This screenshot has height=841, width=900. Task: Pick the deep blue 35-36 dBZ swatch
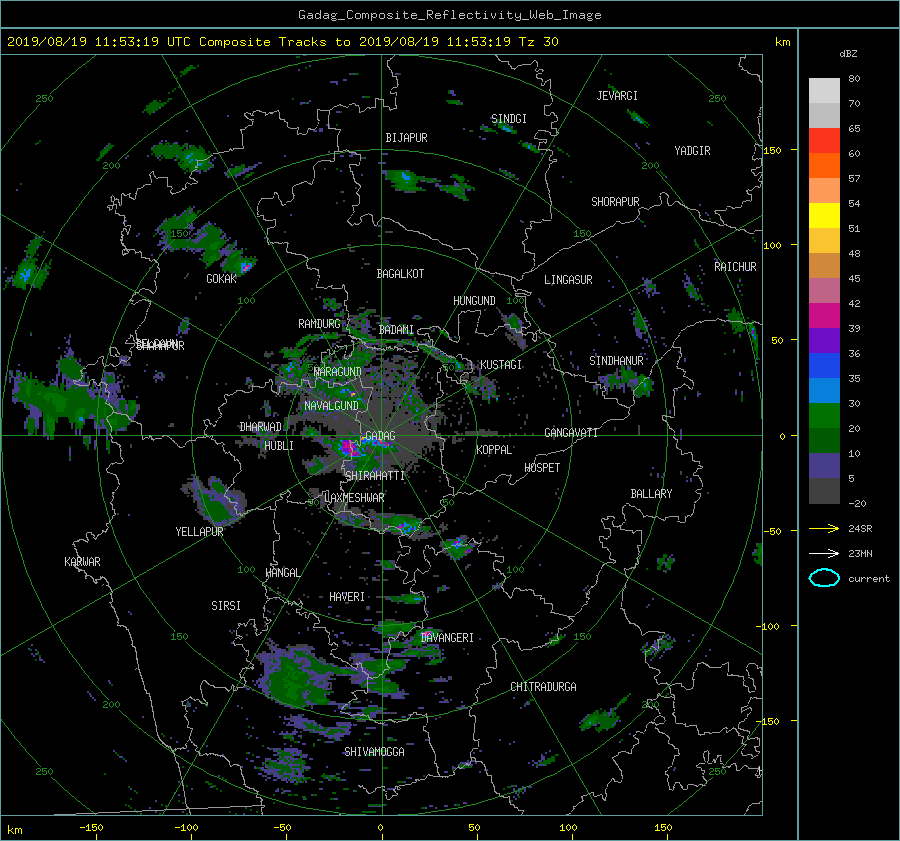824,366
